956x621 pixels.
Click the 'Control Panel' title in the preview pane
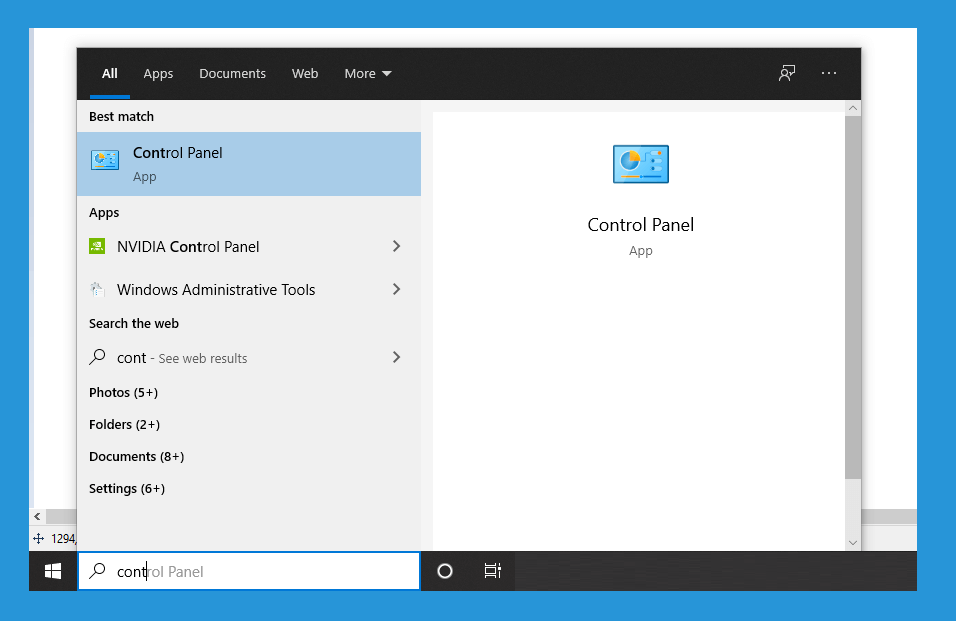641,225
